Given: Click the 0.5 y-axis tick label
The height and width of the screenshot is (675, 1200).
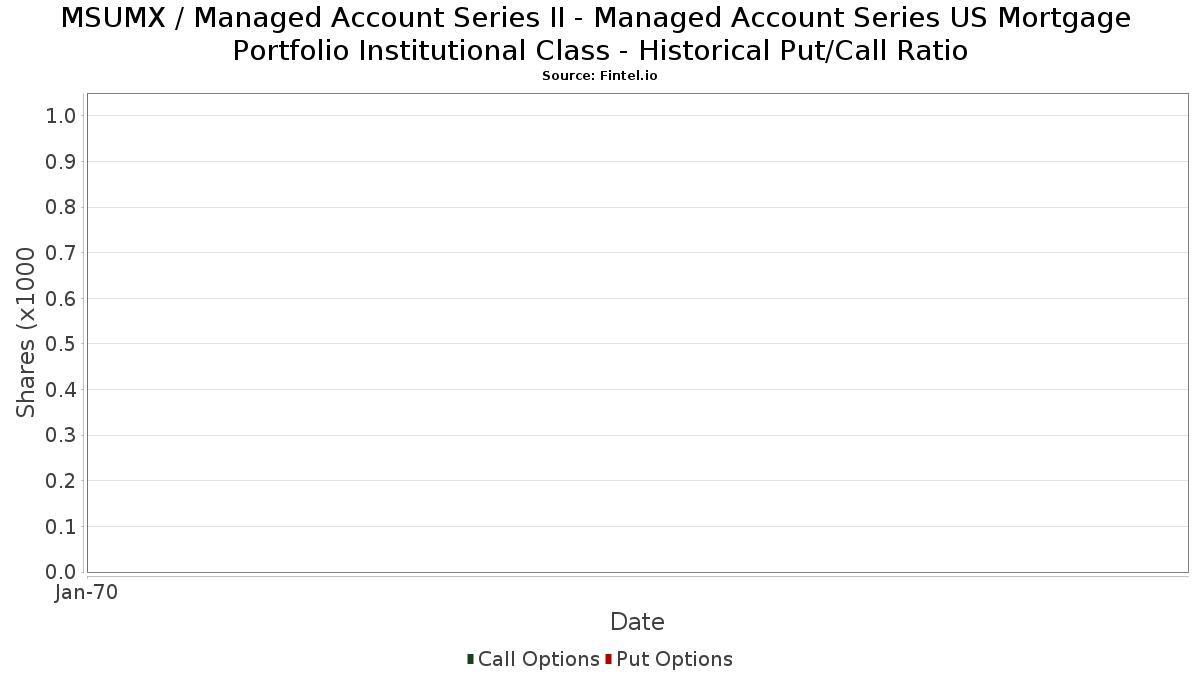Looking at the screenshot, I should coord(61,344).
